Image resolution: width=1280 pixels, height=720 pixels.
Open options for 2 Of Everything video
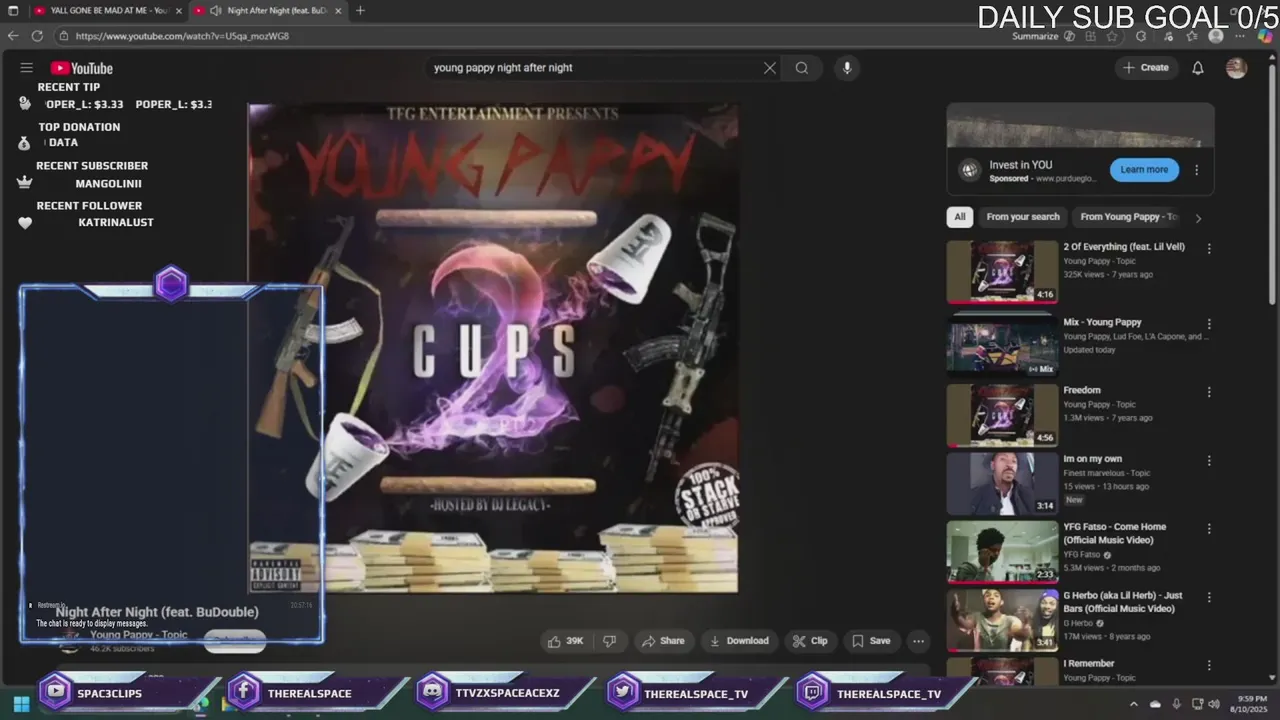1209,249
